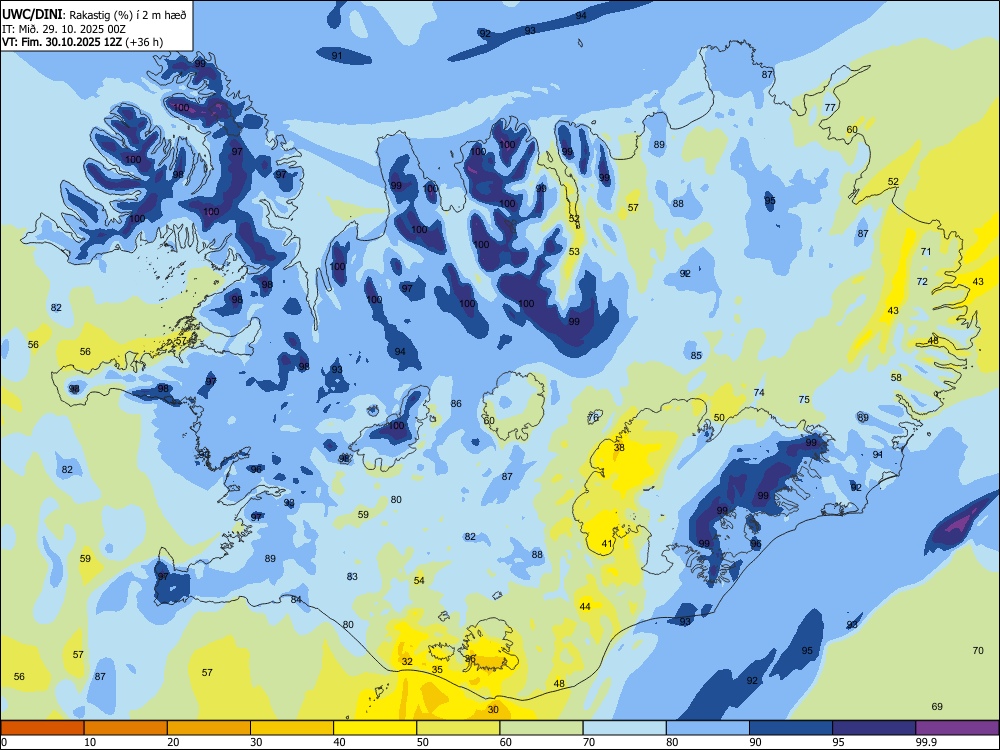1000x750 pixels.
Task: Click the 'VT: Fim. 30.10.2025 12Z (+36 h)' line
Action: click(x=82, y=42)
